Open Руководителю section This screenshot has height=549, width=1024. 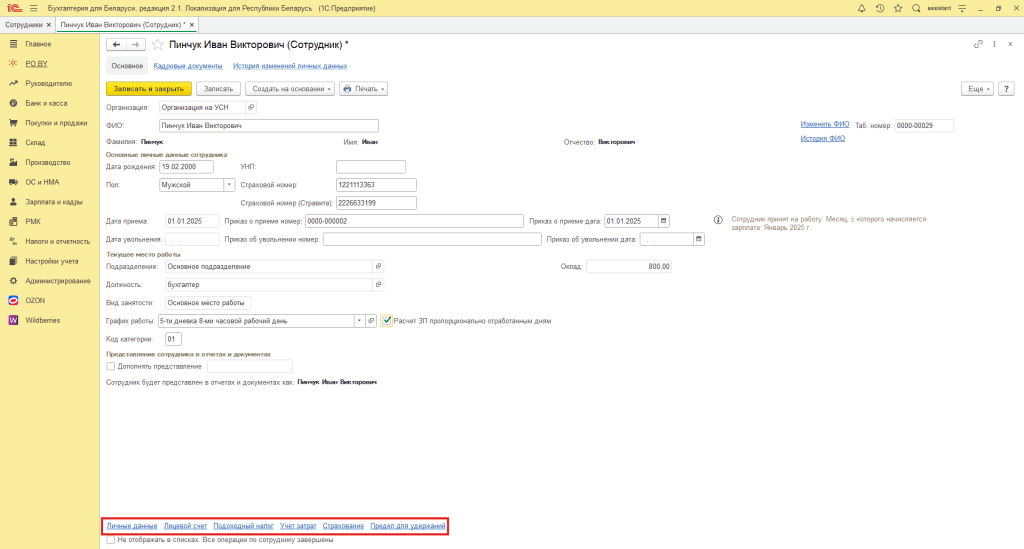point(48,84)
